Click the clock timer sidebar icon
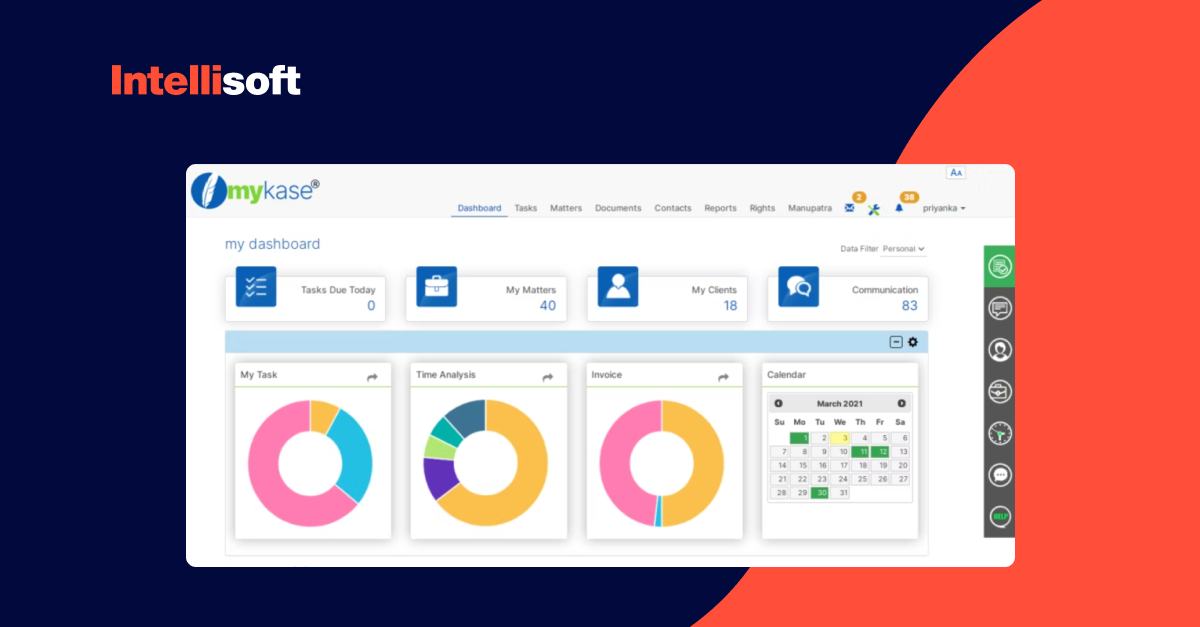 (x=999, y=433)
